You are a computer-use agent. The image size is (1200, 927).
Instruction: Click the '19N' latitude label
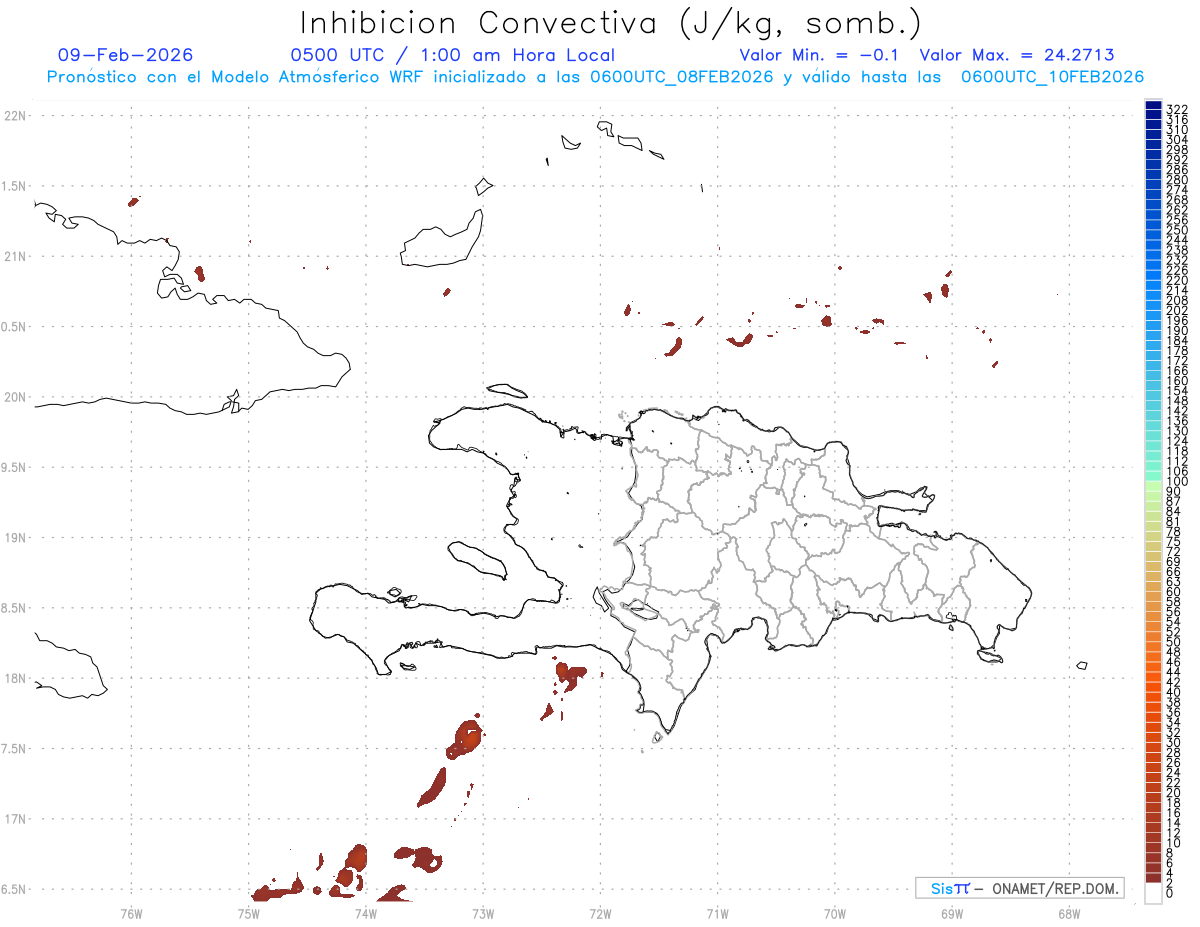click(x=14, y=538)
